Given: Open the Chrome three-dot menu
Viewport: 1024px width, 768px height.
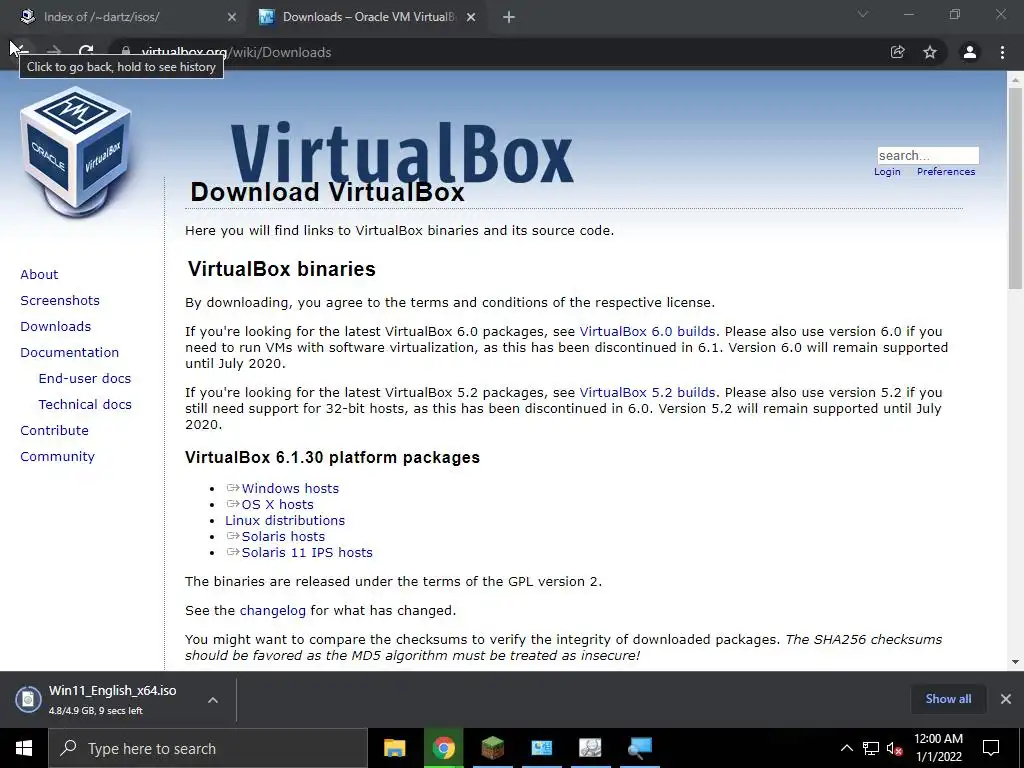Looking at the screenshot, I should click(1002, 52).
